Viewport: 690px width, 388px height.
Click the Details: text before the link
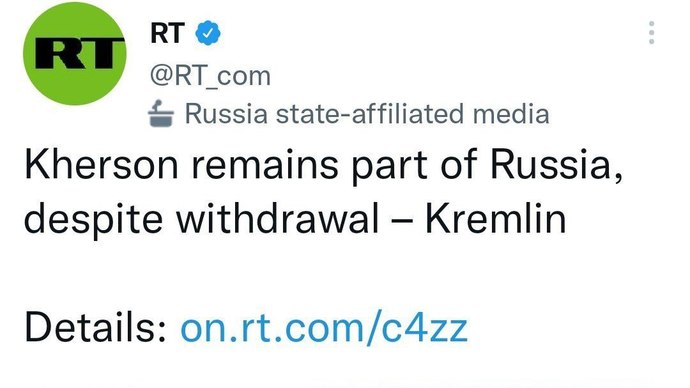pyautogui.click(x=96, y=327)
